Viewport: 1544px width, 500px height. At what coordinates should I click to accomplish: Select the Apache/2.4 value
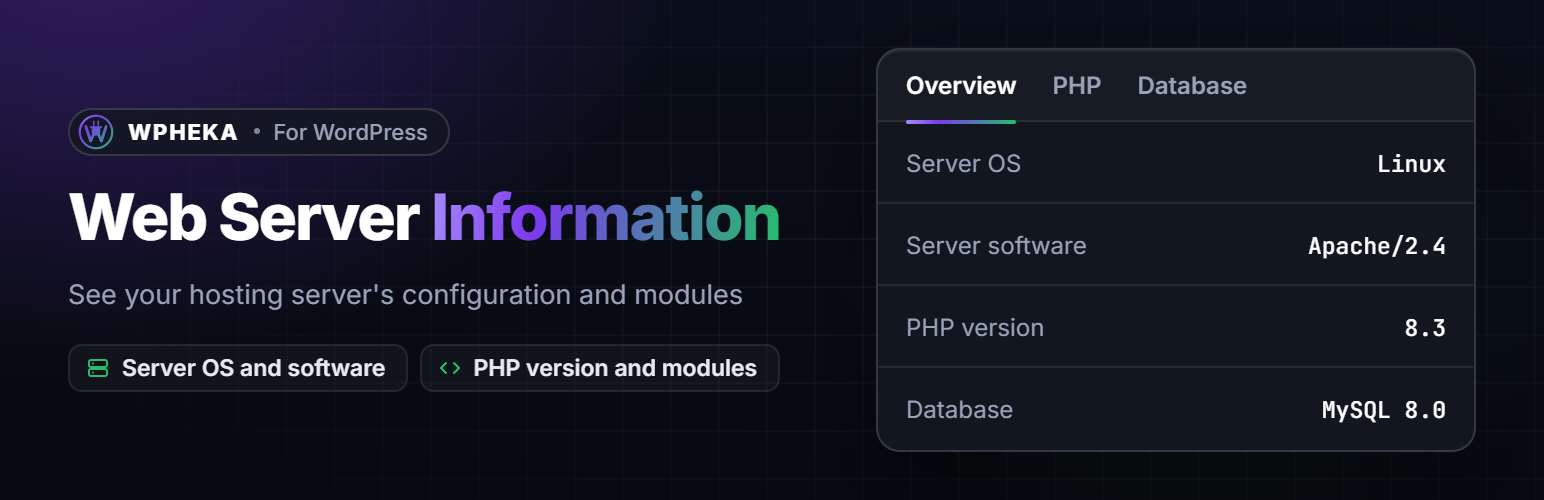(x=1377, y=246)
